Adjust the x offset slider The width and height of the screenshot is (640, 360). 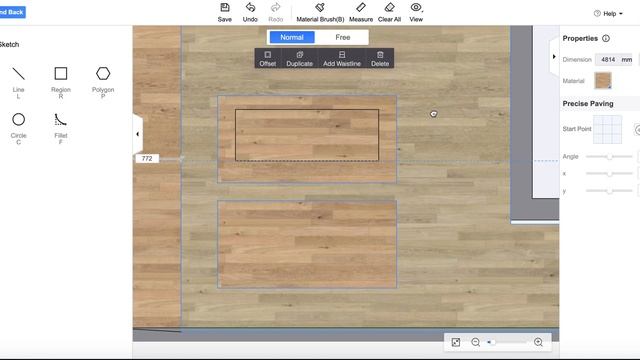[609, 173]
